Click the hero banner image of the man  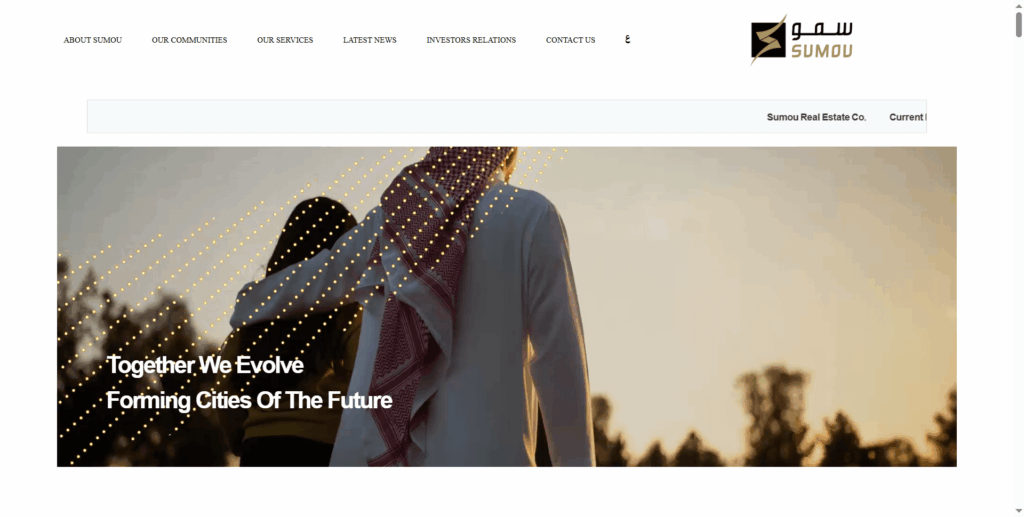coord(506,306)
